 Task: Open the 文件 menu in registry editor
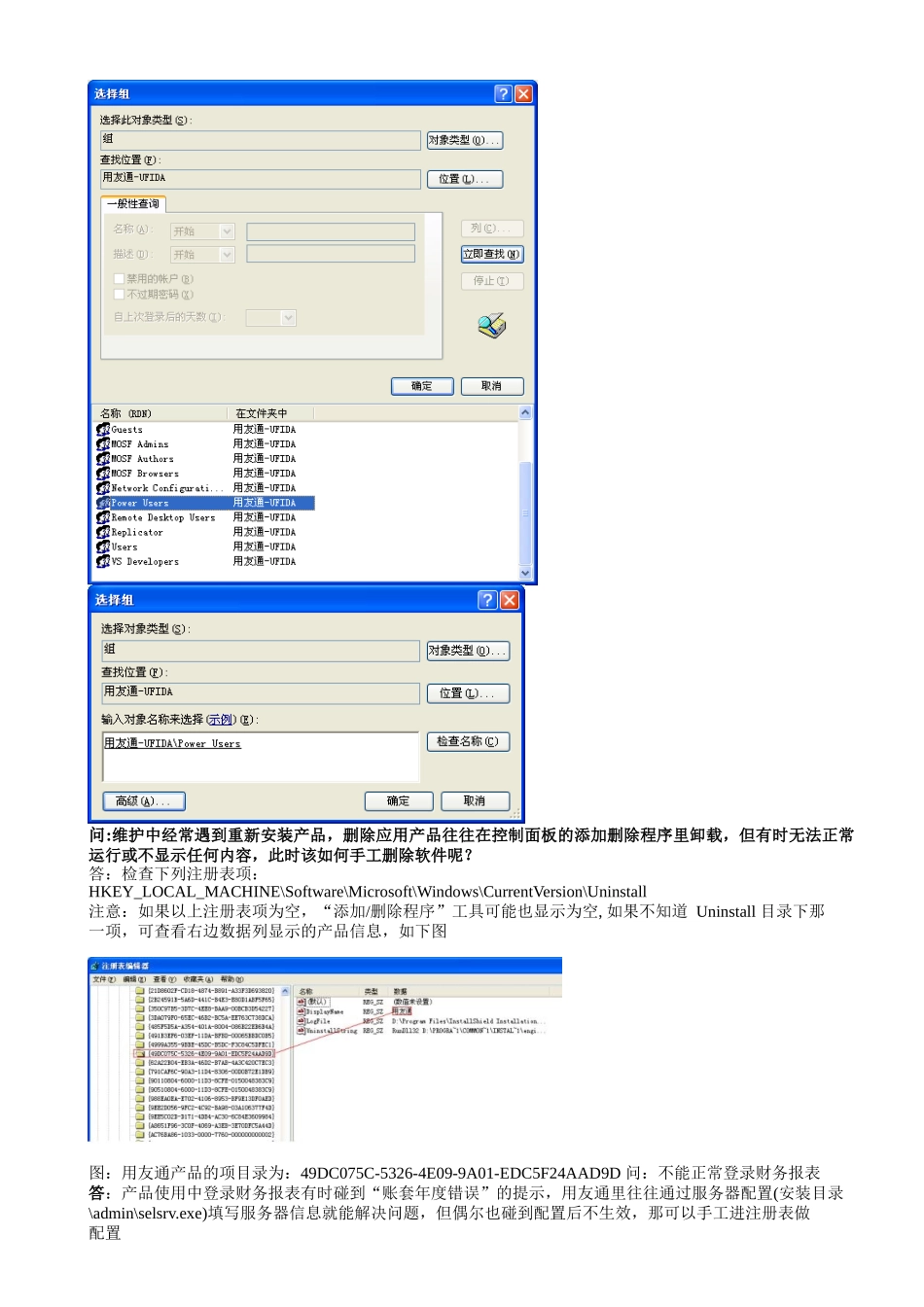point(104,979)
